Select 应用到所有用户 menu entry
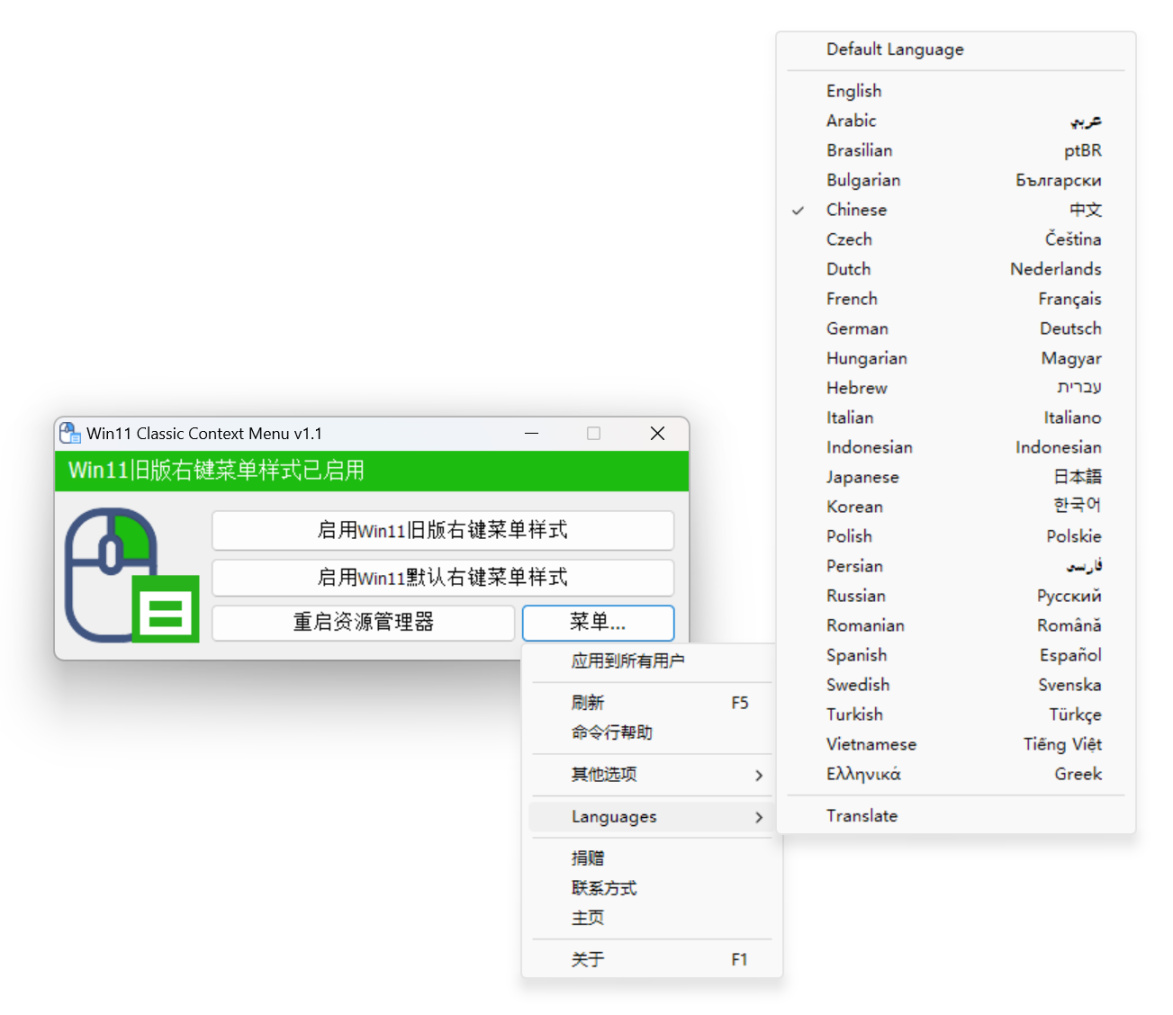 coord(651,661)
